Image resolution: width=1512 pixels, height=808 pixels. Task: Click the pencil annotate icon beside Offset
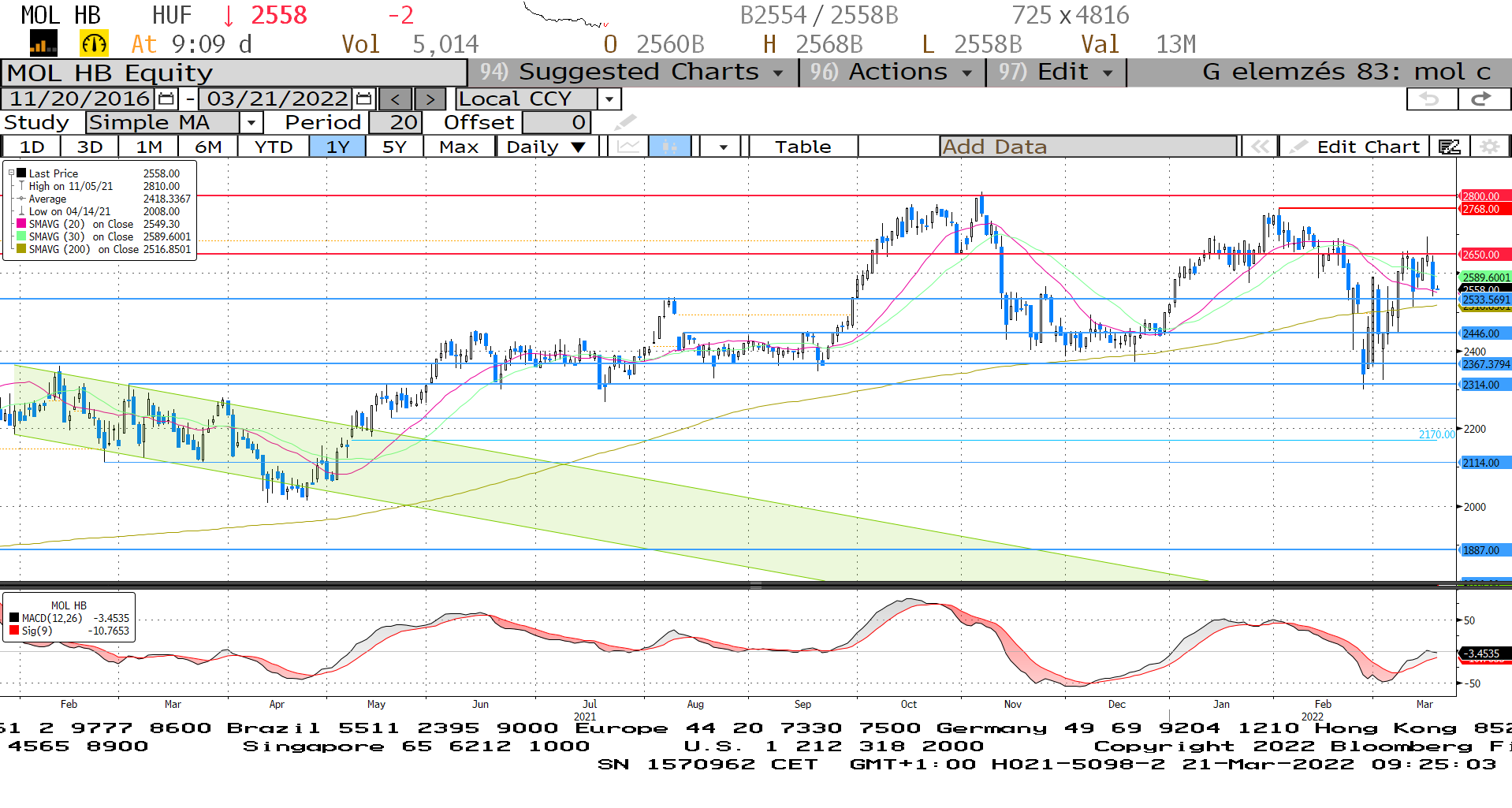625,122
